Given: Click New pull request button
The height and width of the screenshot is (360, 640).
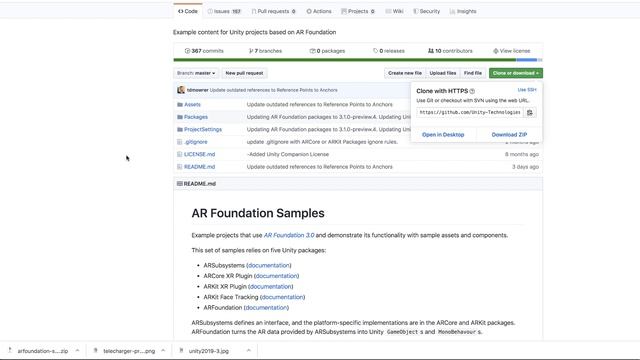Looking at the screenshot, I should 244,73.
